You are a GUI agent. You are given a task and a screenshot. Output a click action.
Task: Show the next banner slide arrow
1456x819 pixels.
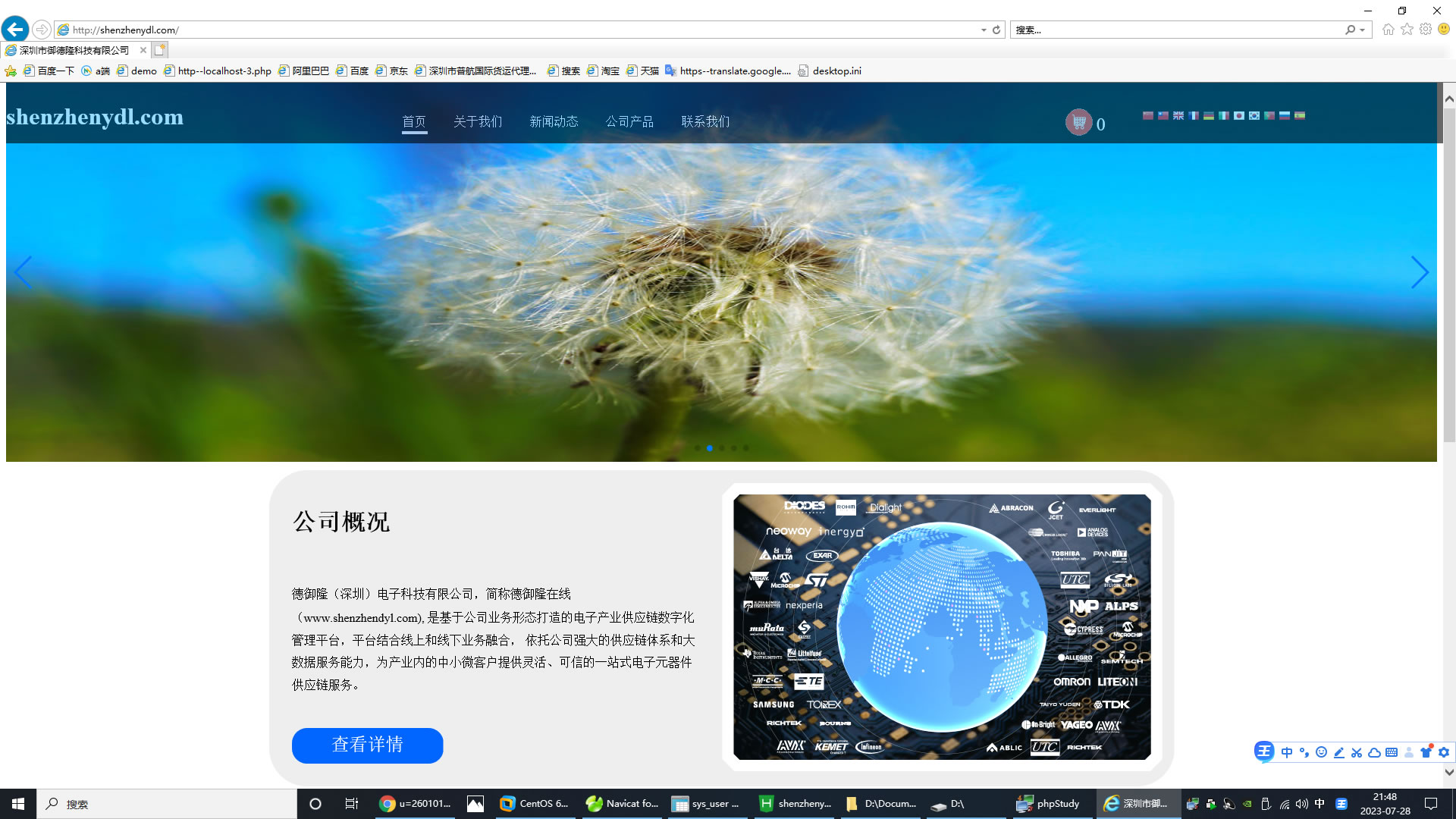[1420, 272]
